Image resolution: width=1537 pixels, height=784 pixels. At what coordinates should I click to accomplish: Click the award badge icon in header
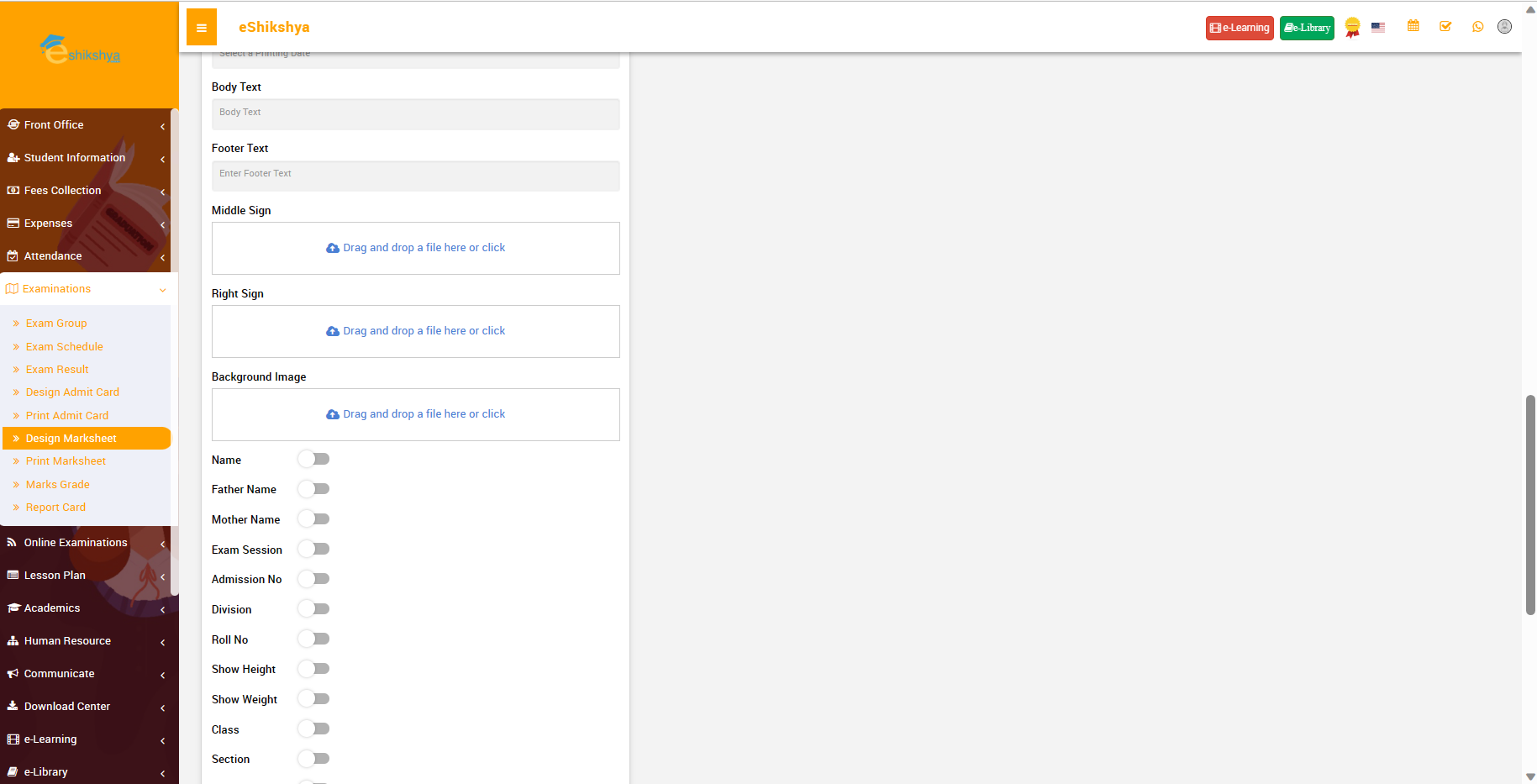[x=1352, y=28]
